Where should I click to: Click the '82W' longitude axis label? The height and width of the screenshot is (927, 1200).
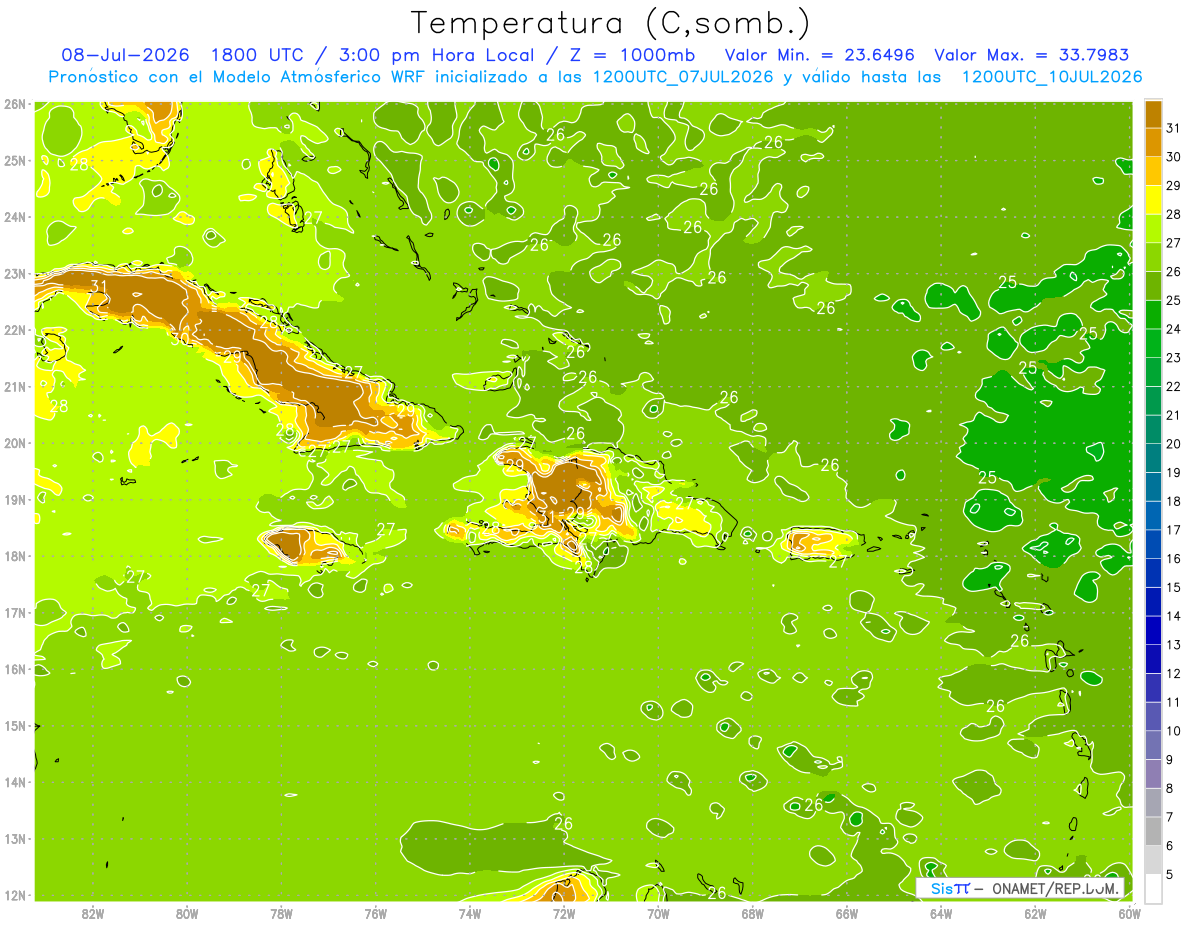point(93,913)
